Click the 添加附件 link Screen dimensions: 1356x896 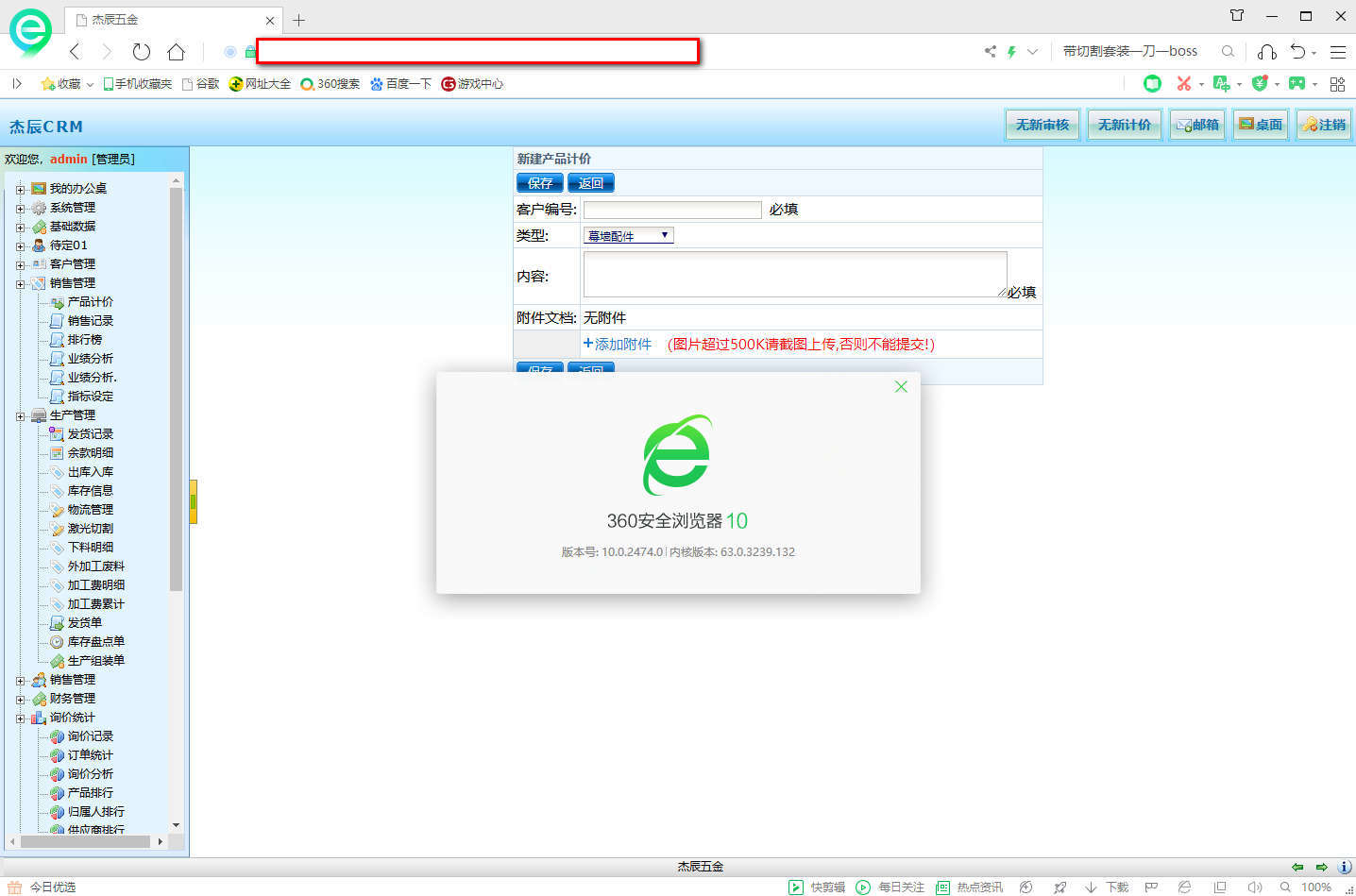point(618,345)
